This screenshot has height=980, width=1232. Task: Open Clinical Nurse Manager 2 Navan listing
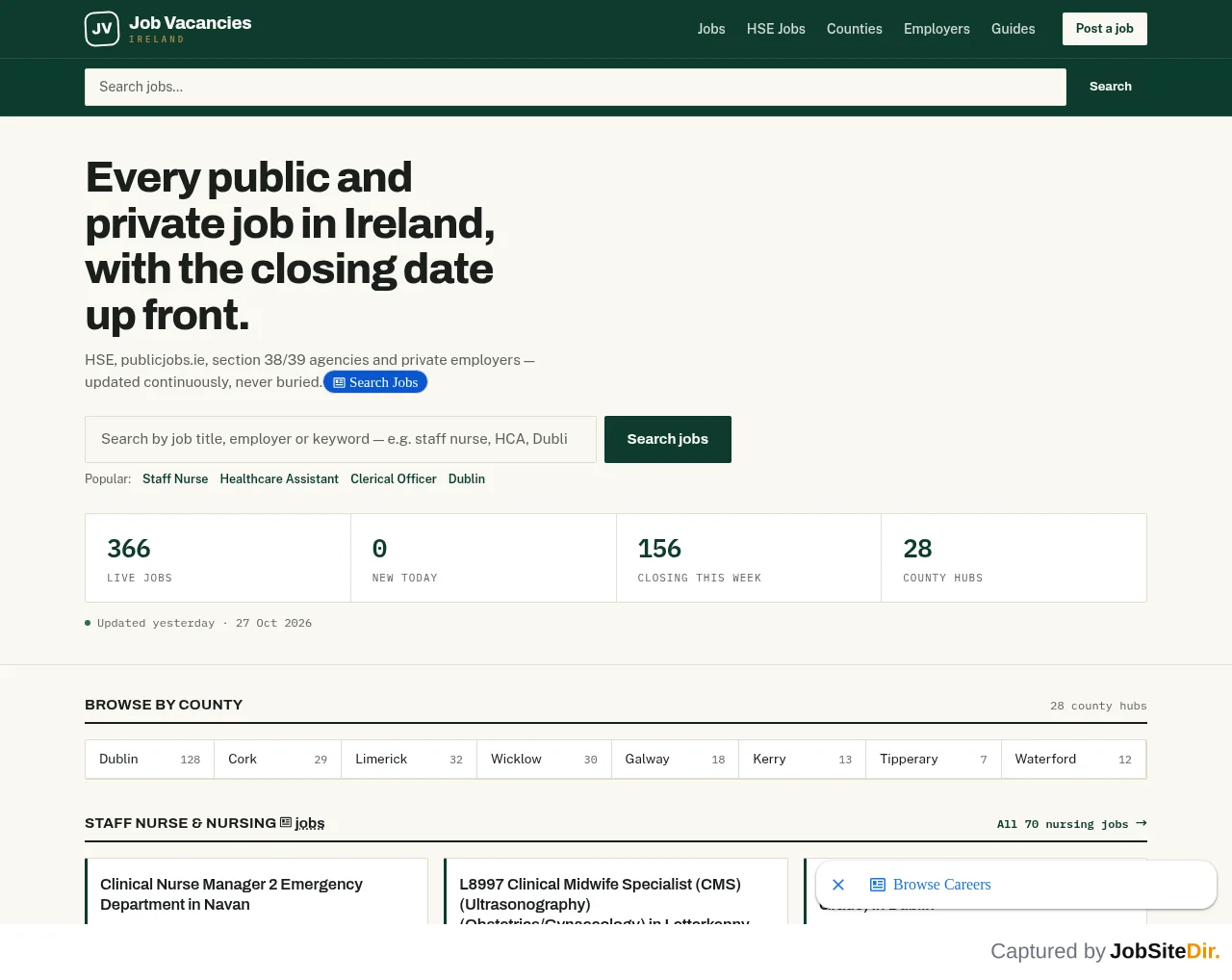231,894
